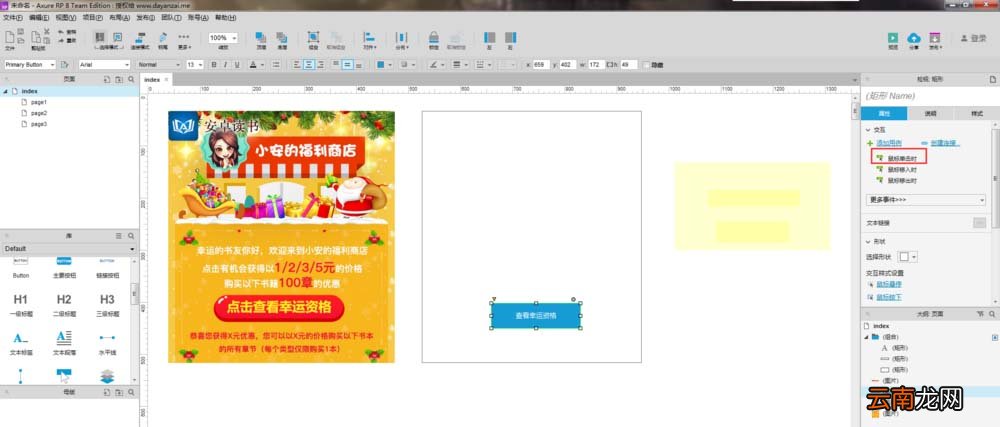This screenshot has height=427, width=1000.
Task: Toggle the right panel (右) icon
Action: (x=510, y=38)
